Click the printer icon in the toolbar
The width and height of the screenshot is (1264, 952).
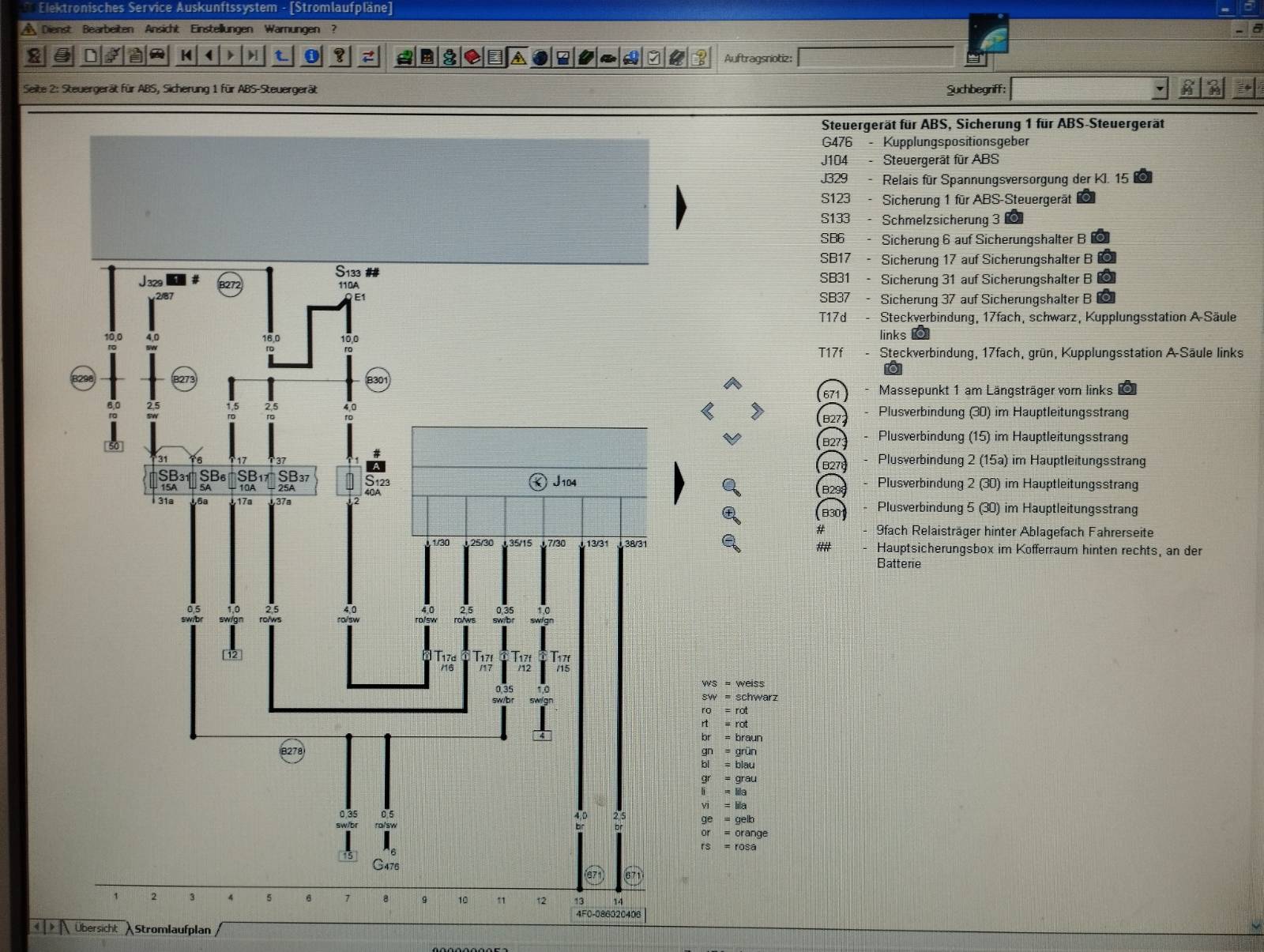[63, 56]
